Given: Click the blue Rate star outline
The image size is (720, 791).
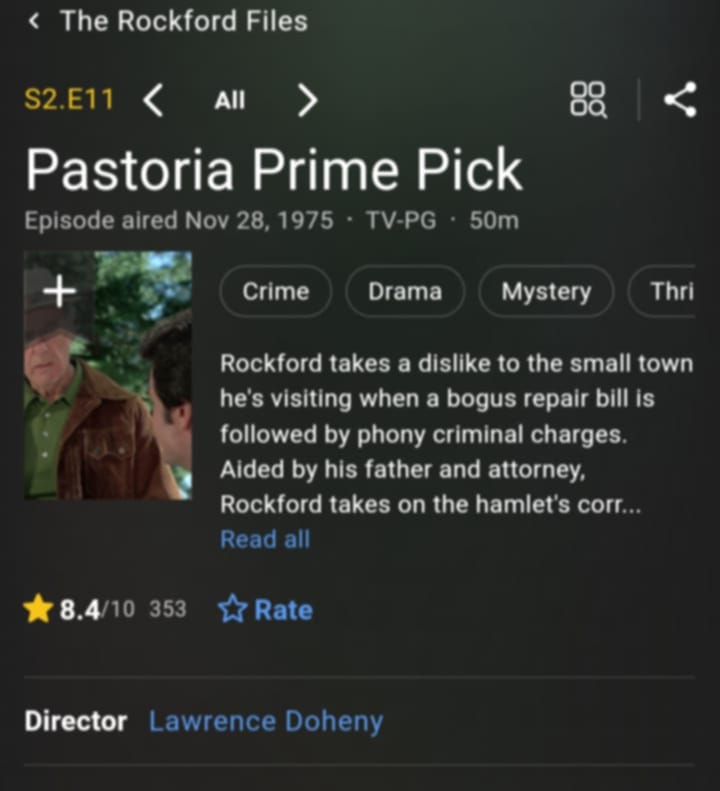Looking at the screenshot, I should point(232,609).
